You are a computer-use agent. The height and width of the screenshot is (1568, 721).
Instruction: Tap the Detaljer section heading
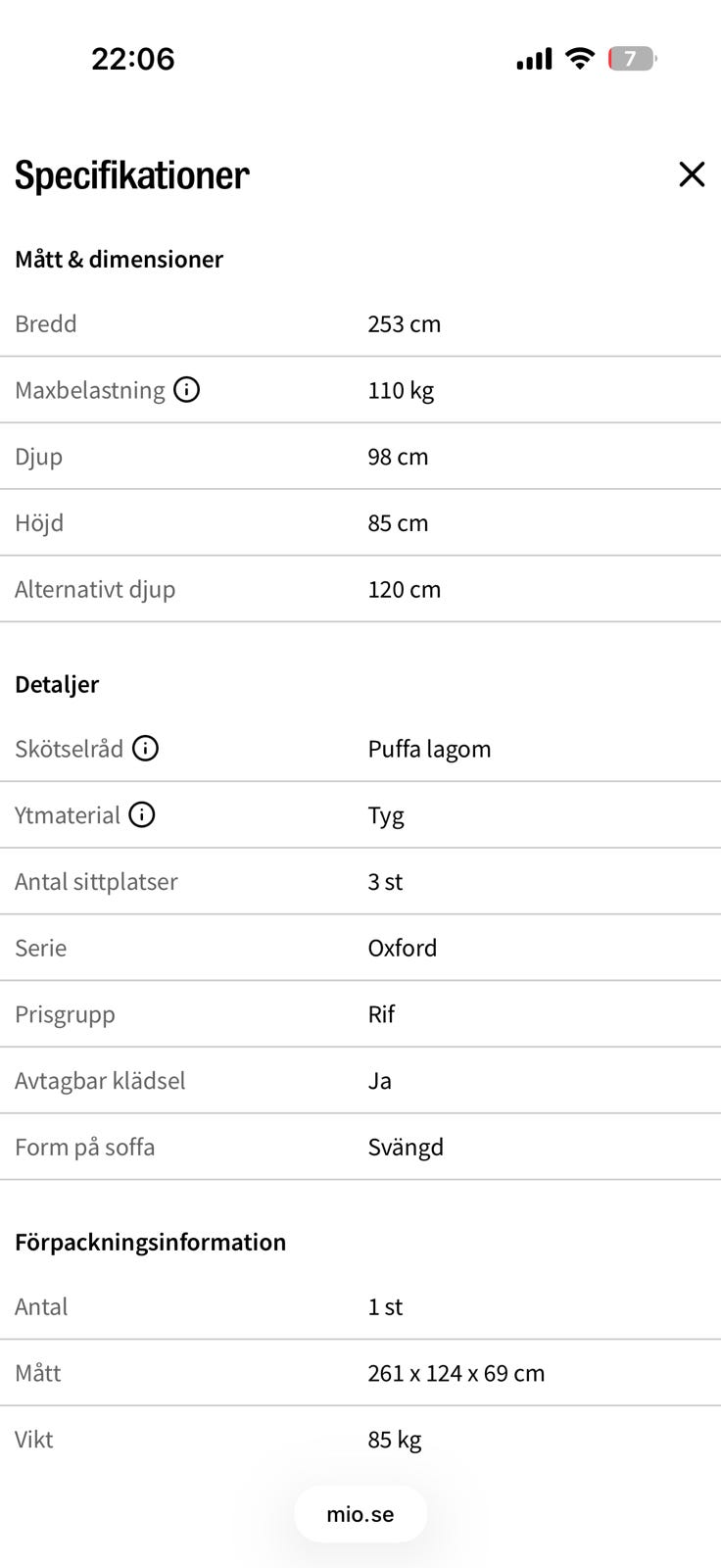(57, 684)
